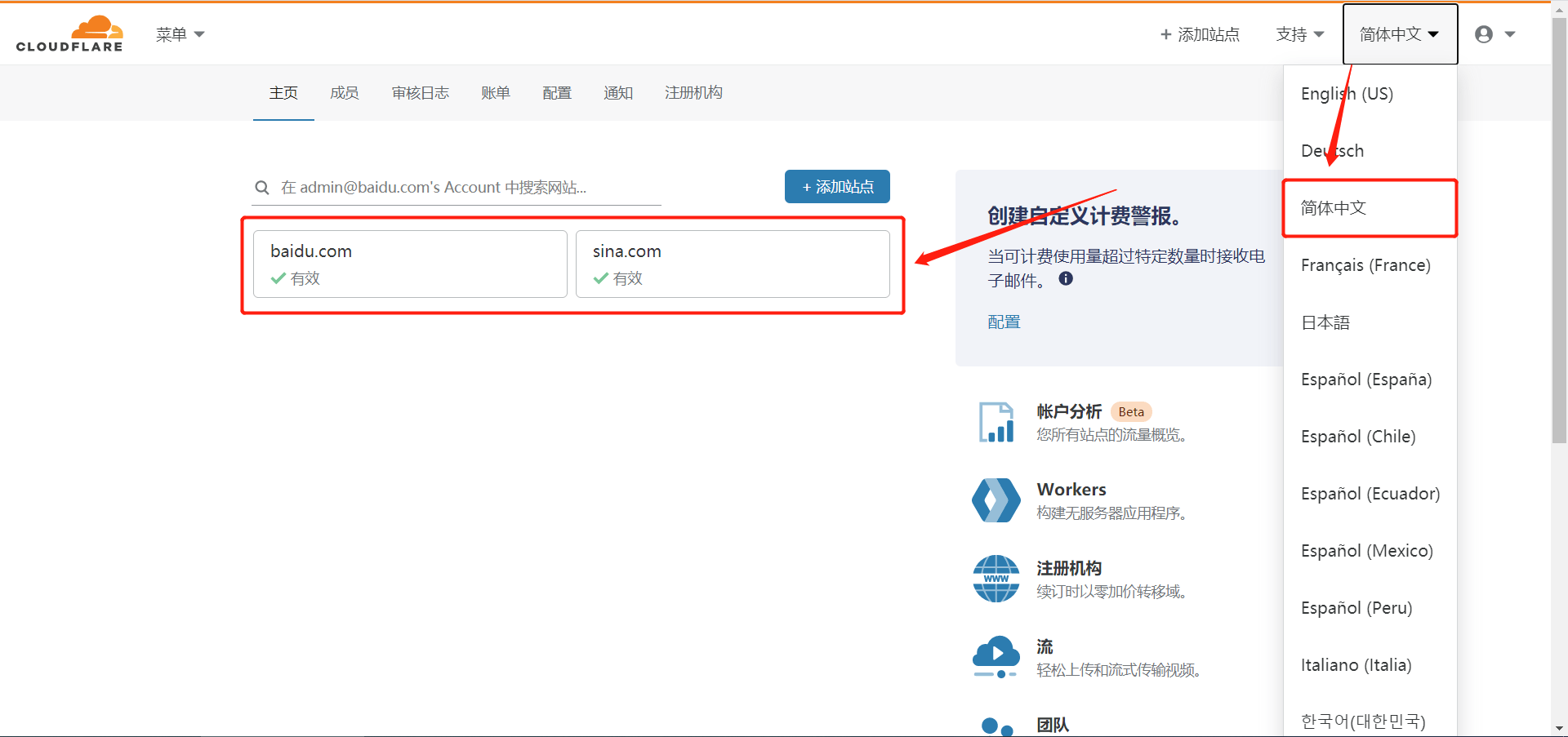
Task: Select Español (Peru) language
Action: (1370, 608)
